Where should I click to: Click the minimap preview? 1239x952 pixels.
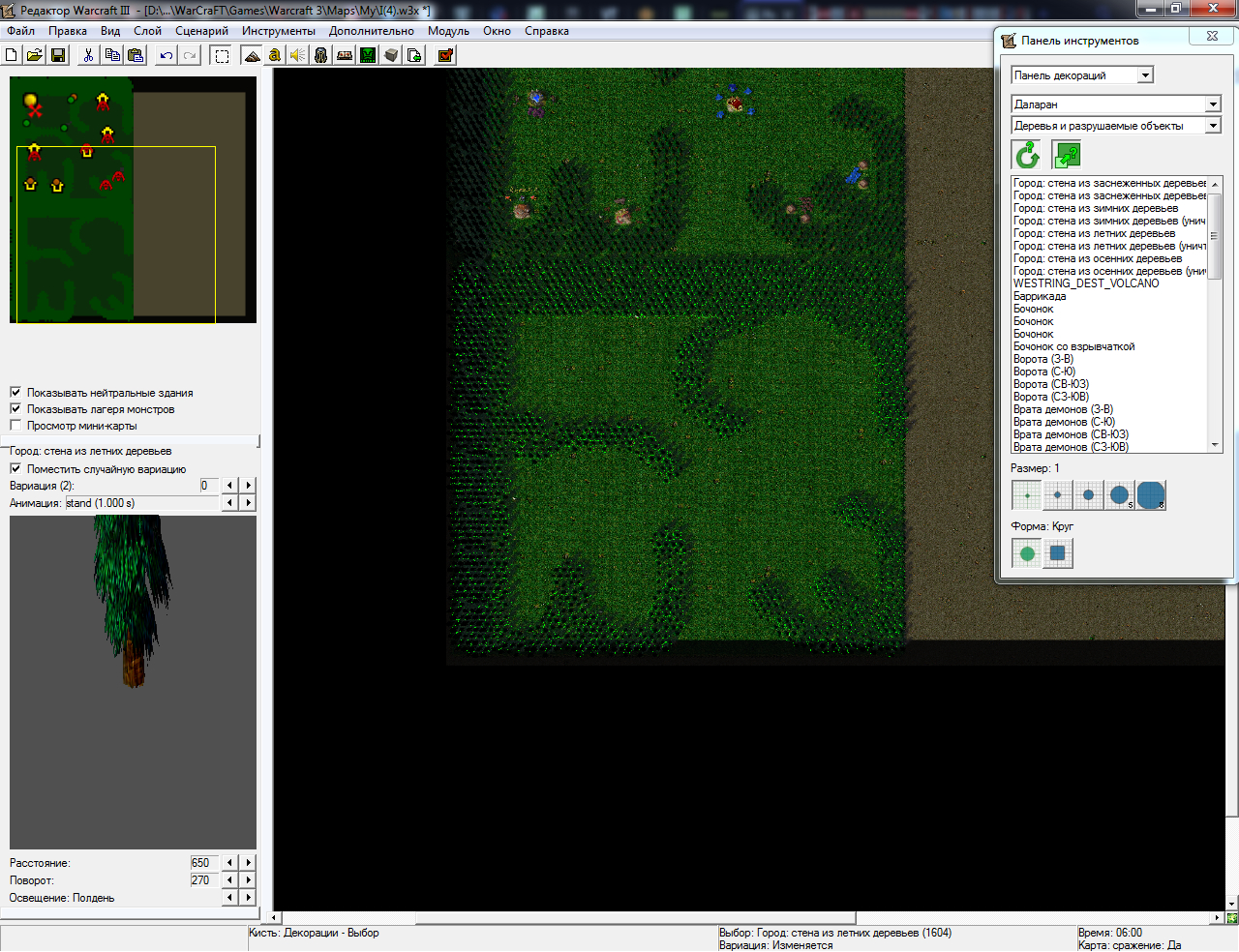pyautogui.click(x=134, y=199)
